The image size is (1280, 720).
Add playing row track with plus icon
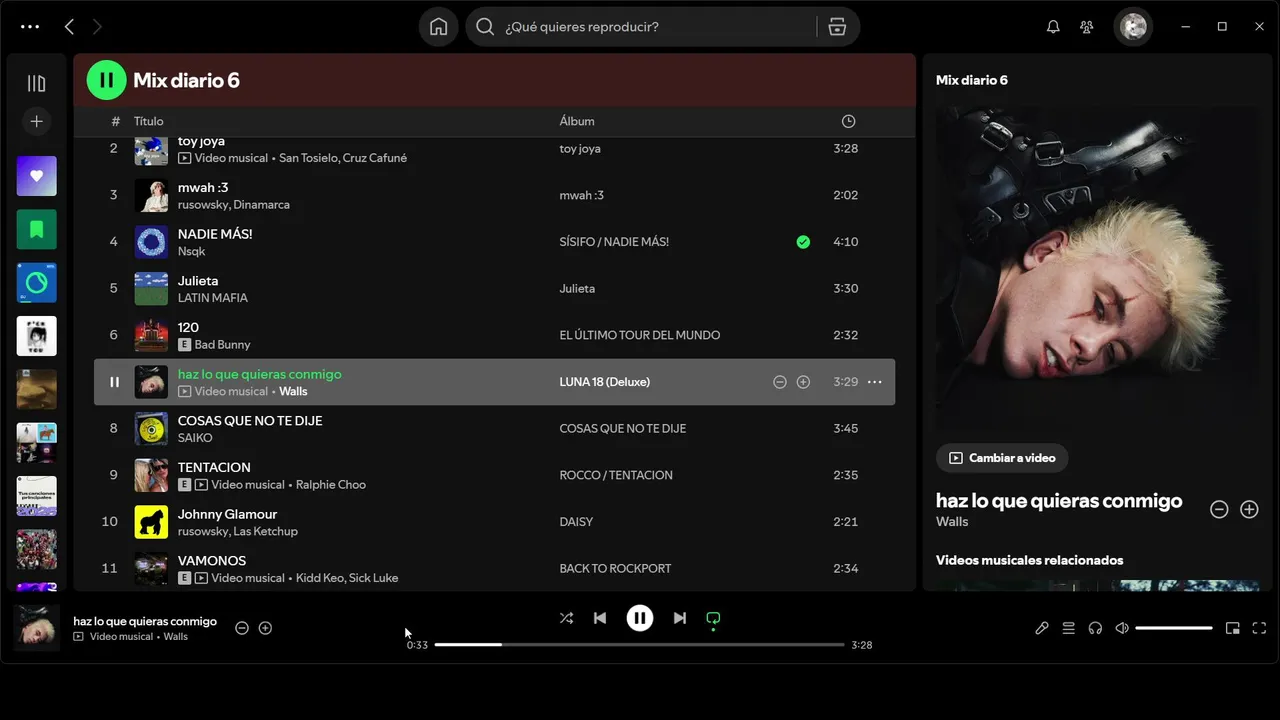click(x=803, y=382)
